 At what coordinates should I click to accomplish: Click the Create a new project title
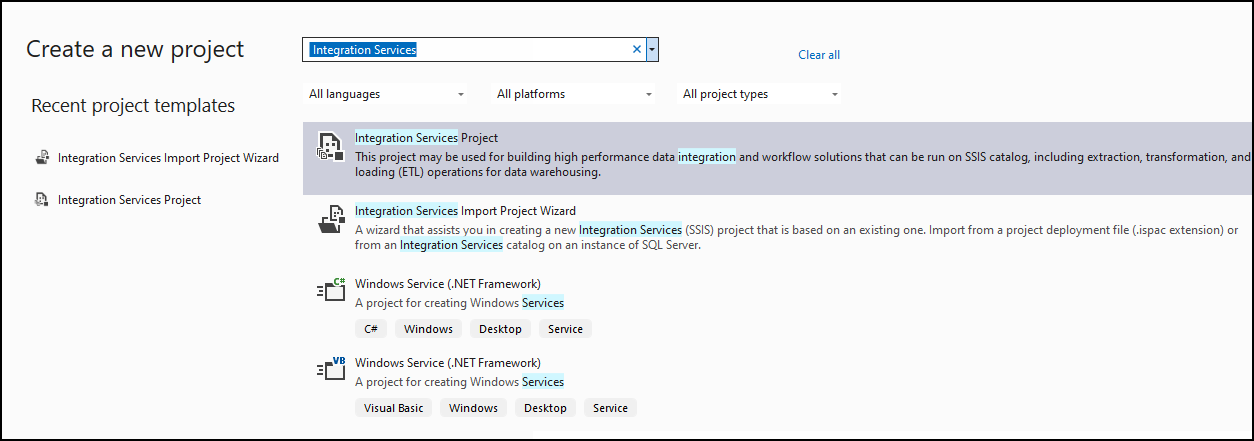pyautogui.click(x=135, y=49)
